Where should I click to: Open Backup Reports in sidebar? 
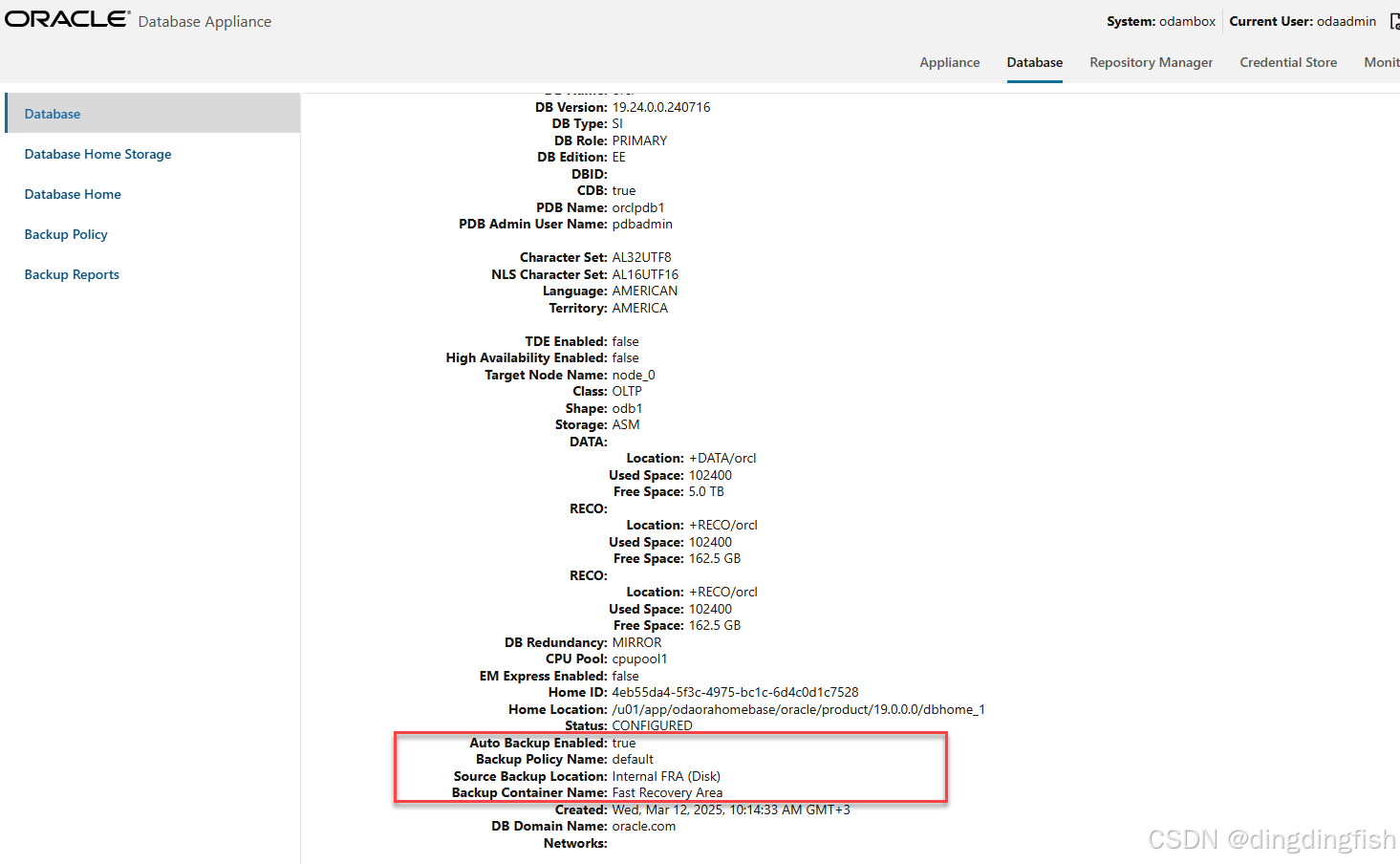point(72,274)
